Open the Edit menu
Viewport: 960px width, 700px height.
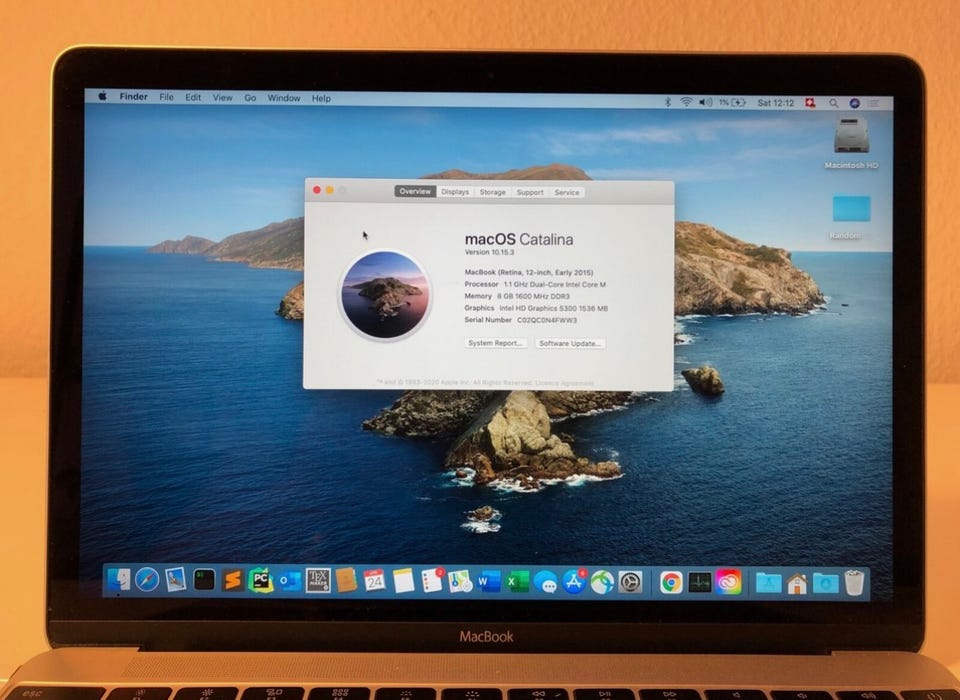point(193,97)
